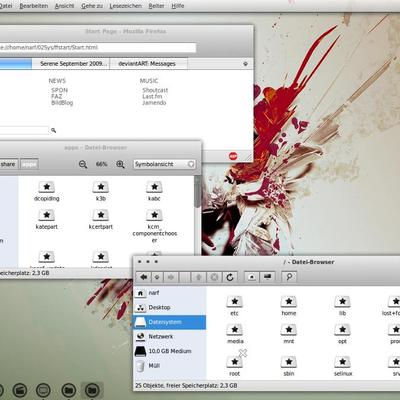Click the monitor dock icon
400x400 pixels.
[x=43, y=390]
